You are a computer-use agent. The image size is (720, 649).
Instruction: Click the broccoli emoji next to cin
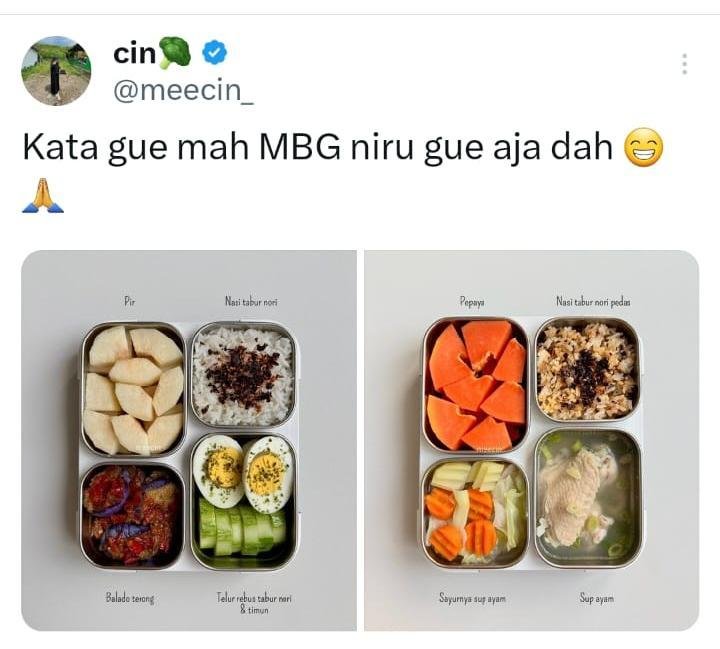[174, 53]
